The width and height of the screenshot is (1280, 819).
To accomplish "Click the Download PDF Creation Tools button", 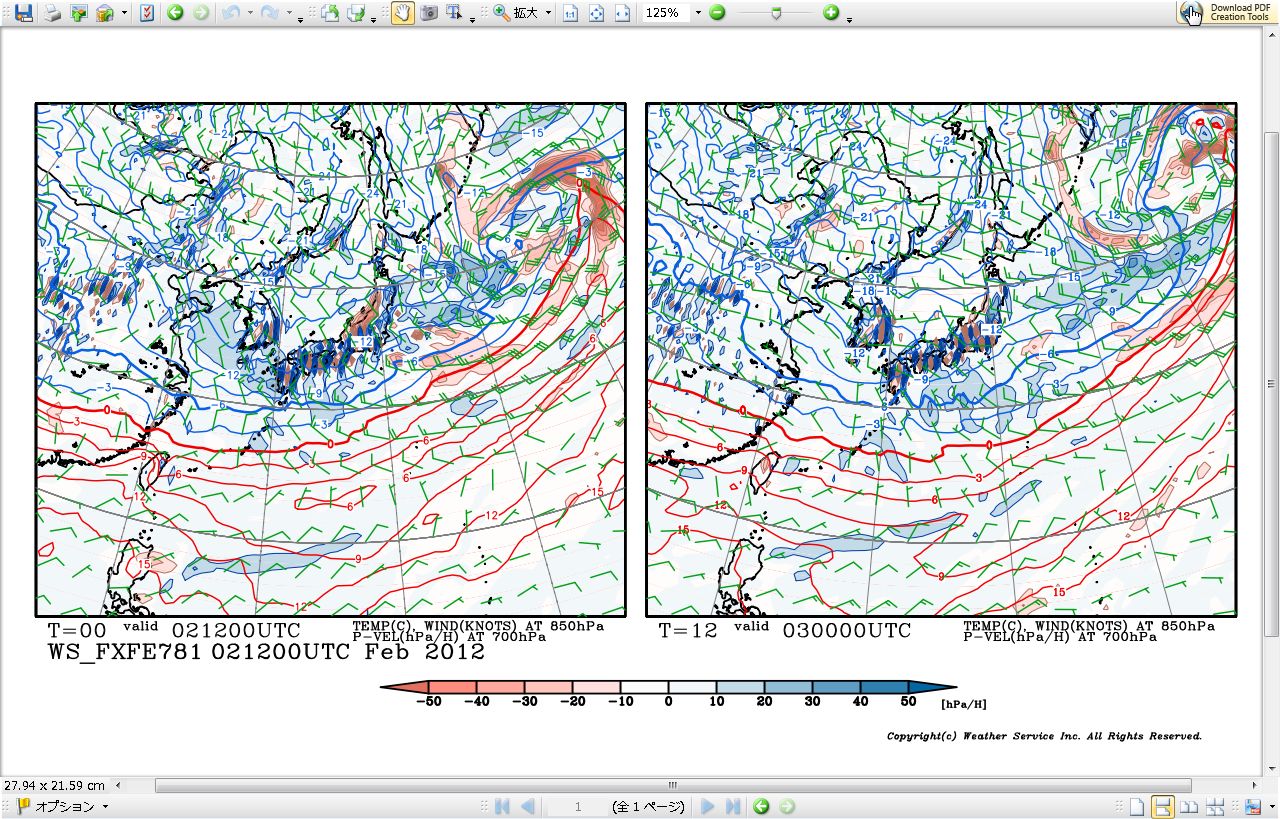I will [x=1226, y=12].
